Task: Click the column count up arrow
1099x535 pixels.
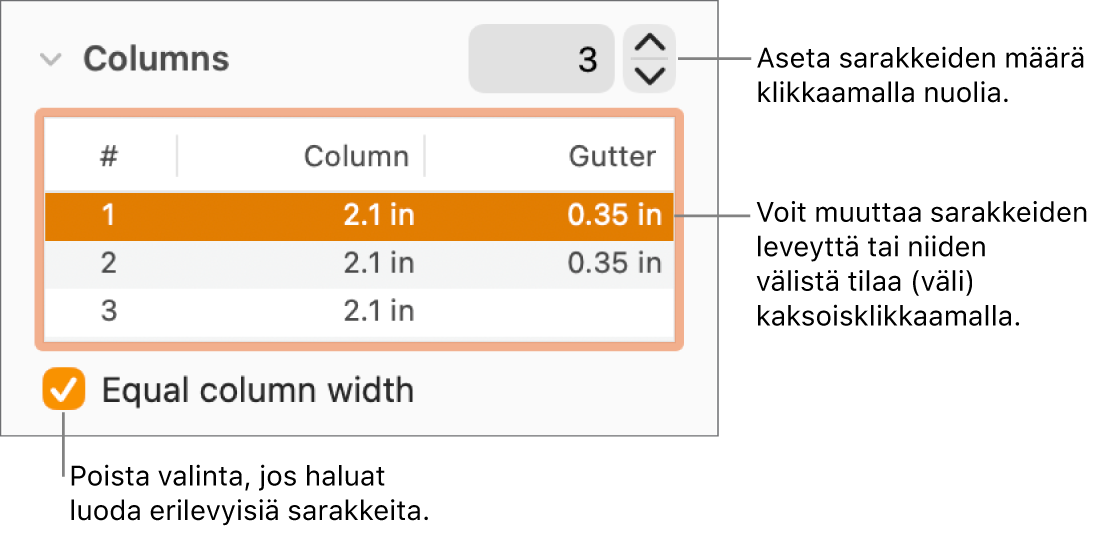Action: coord(649,44)
